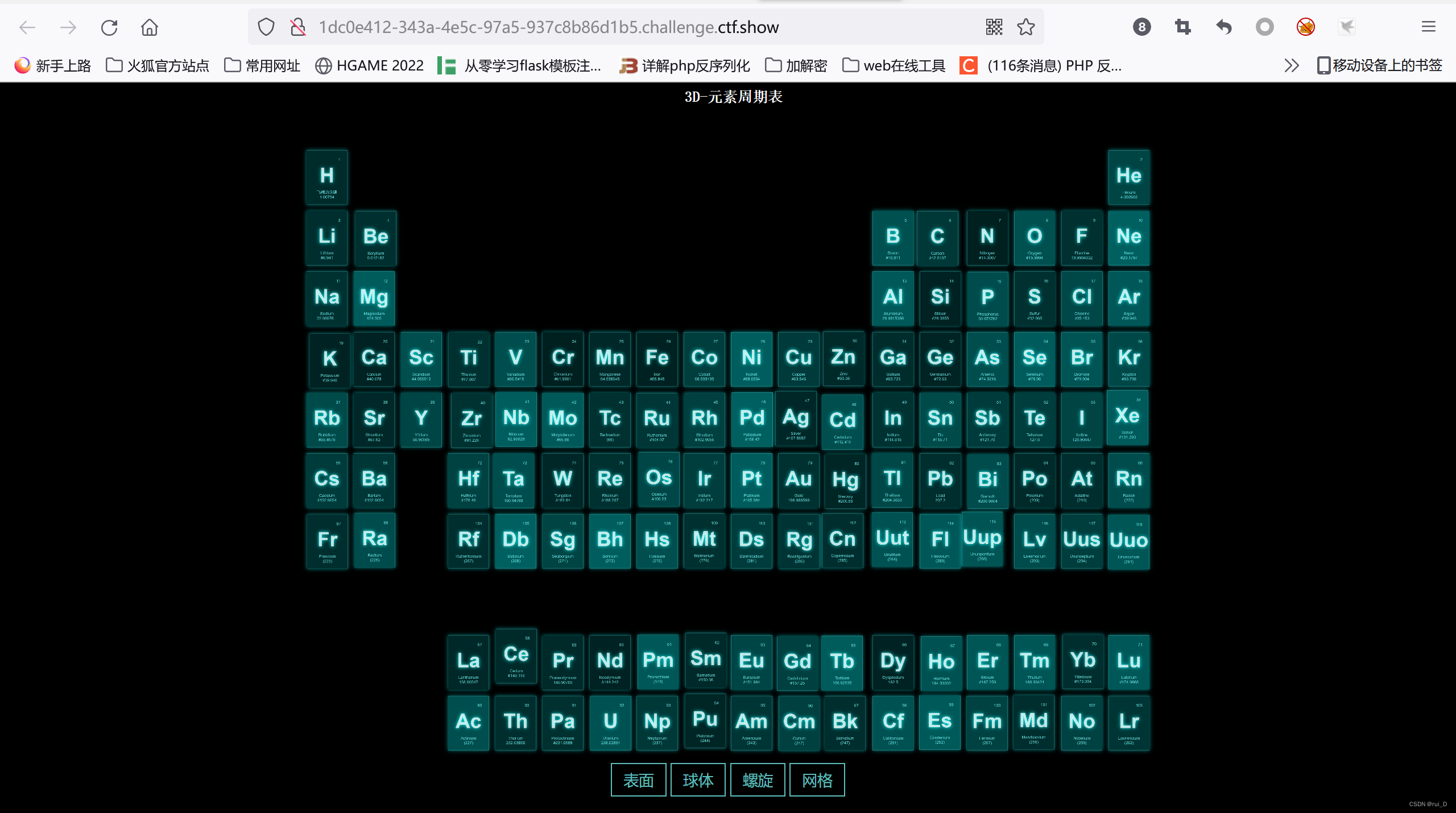The width and height of the screenshot is (1456, 813).
Task: Go to the browser home page
Action: [150, 27]
